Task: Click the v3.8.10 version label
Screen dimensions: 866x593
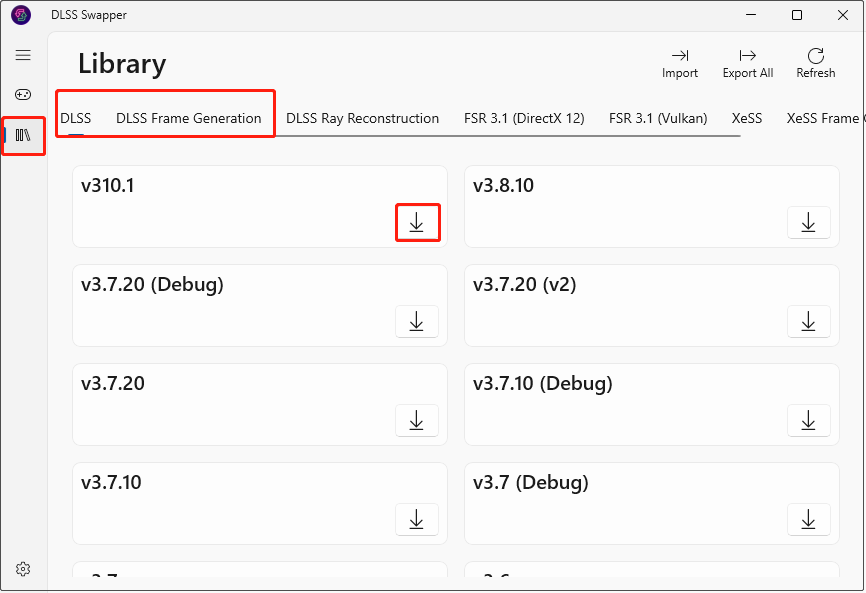Action: pos(503,186)
